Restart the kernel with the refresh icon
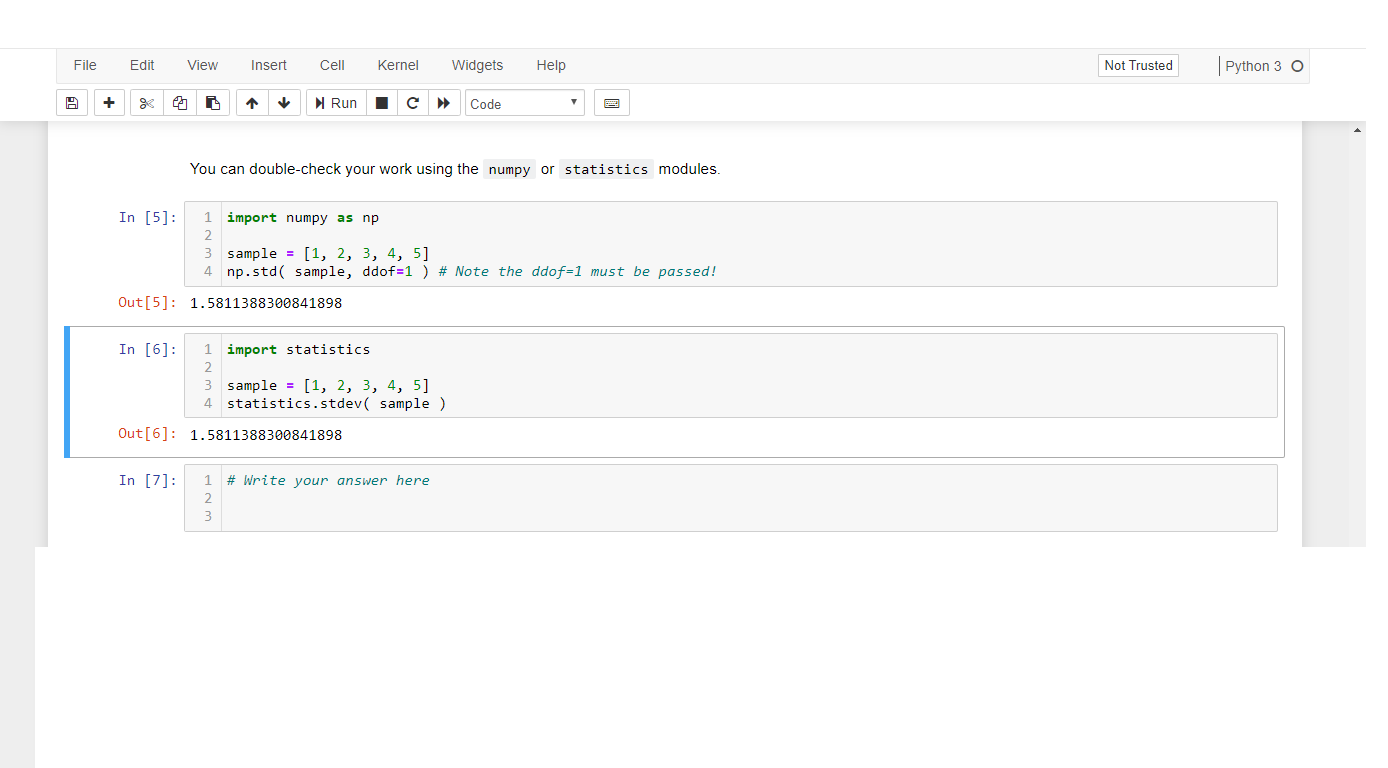 (413, 102)
